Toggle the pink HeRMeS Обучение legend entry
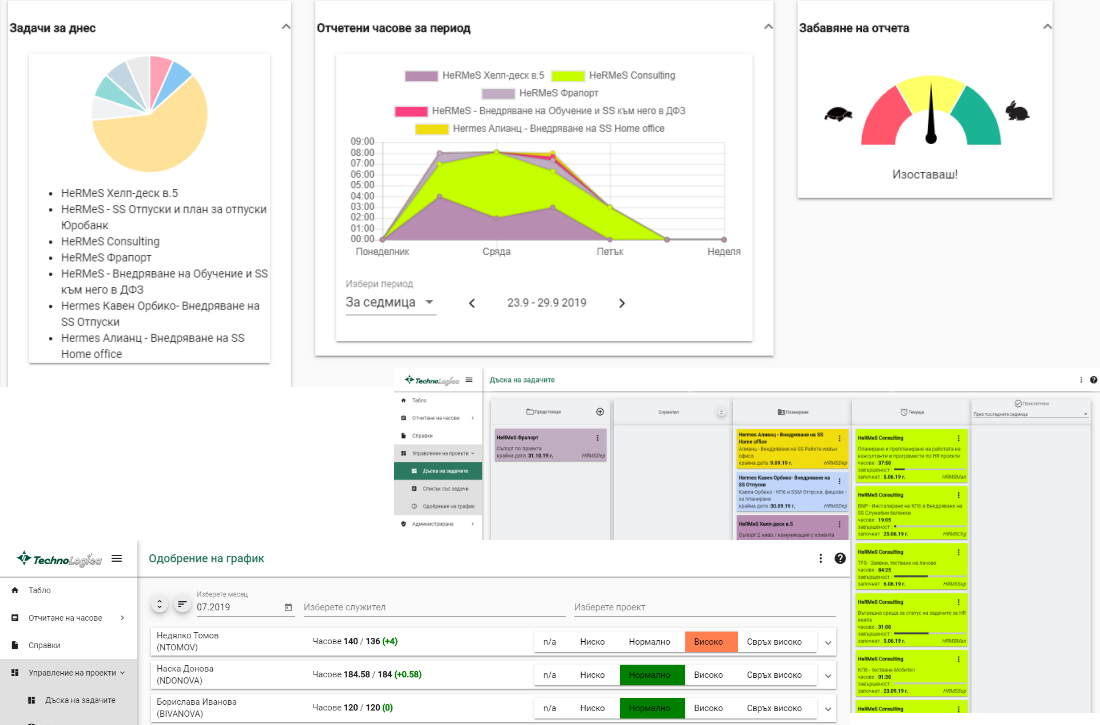This screenshot has width=1100, height=725. (x=411, y=111)
